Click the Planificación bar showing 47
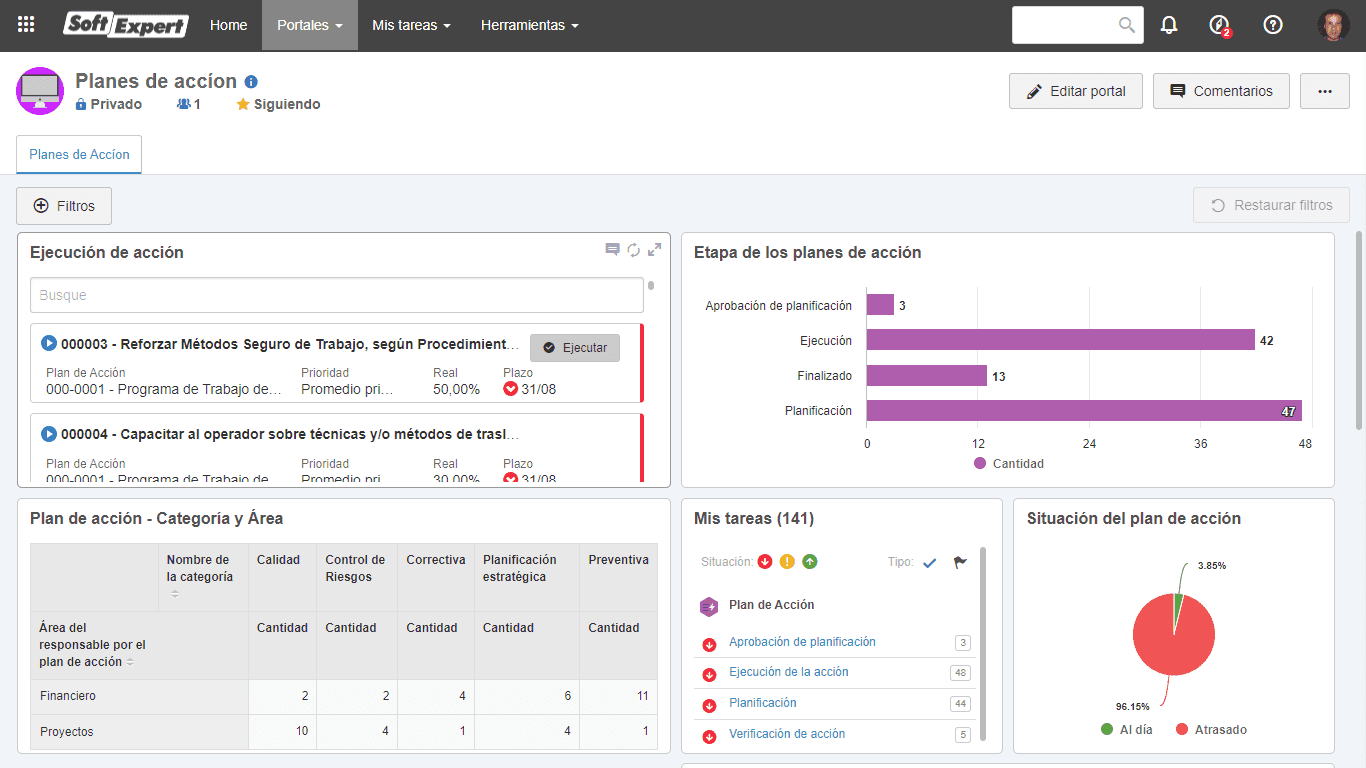 click(x=1084, y=410)
